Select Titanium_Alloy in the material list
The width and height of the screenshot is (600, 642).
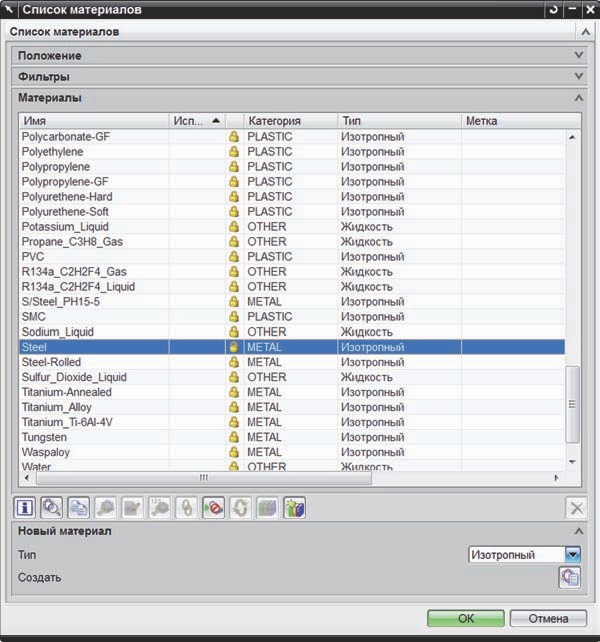point(57,407)
